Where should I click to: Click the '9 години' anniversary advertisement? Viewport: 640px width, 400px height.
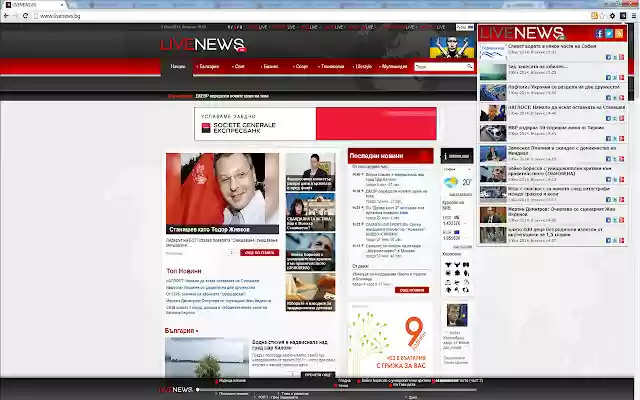pos(390,339)
